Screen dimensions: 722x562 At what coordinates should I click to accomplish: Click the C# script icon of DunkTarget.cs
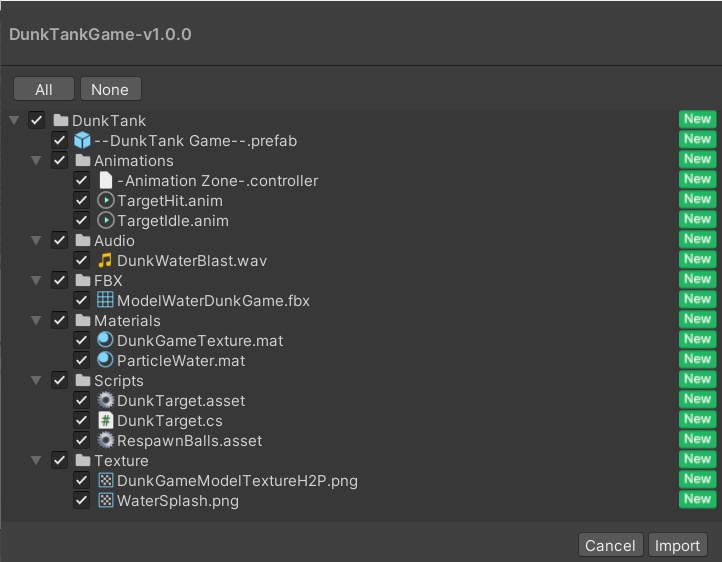[105, 420]
